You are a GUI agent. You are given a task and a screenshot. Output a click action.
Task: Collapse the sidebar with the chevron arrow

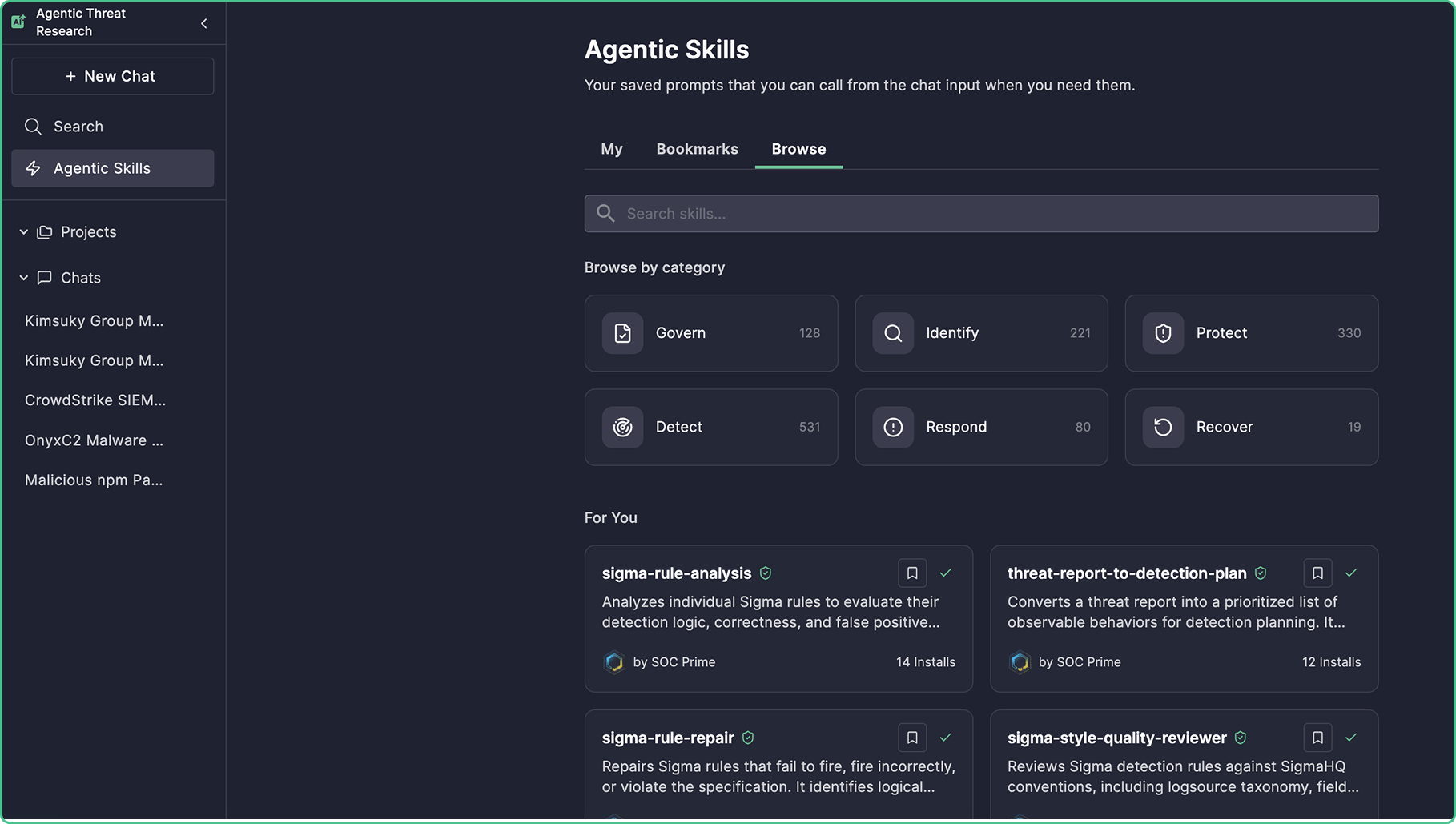203,23
